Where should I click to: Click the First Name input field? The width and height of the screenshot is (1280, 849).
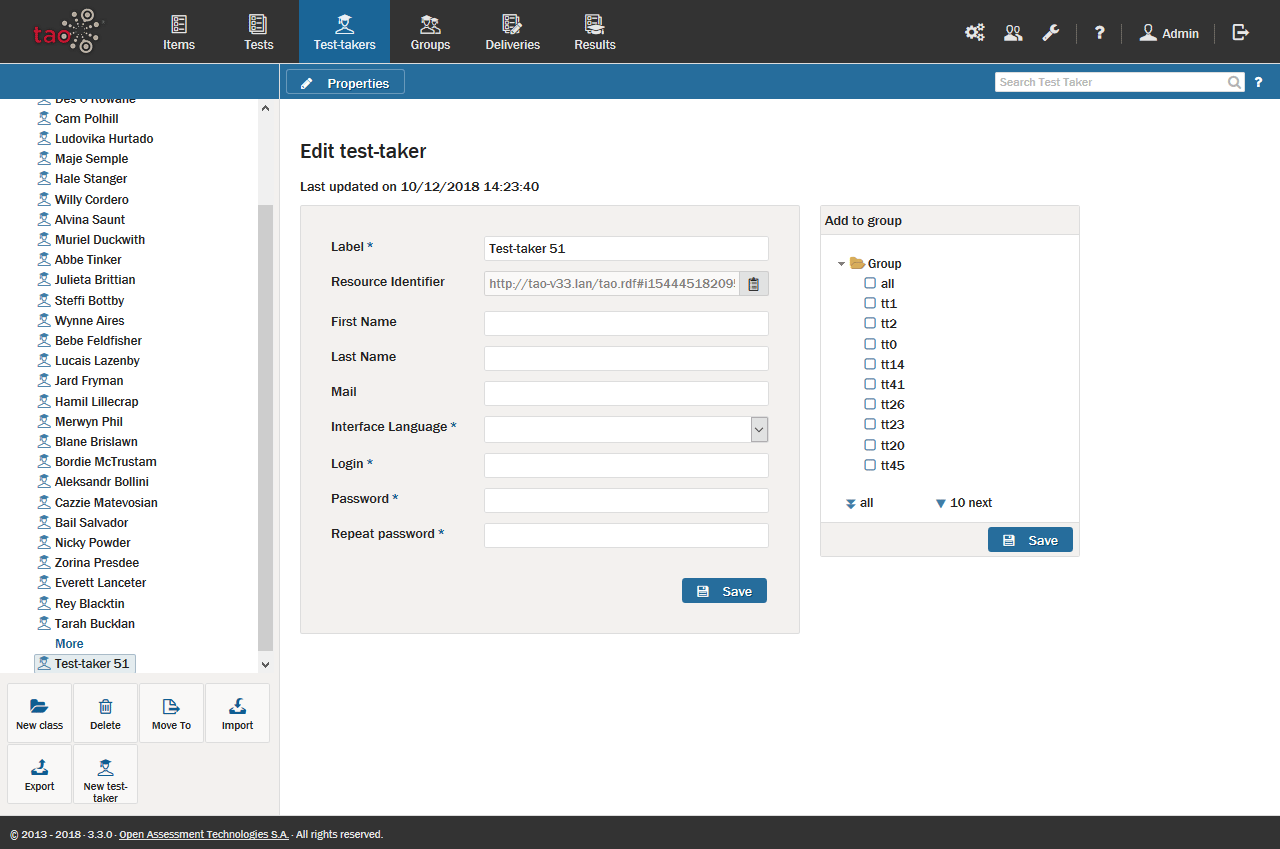(x=626, y=323)
